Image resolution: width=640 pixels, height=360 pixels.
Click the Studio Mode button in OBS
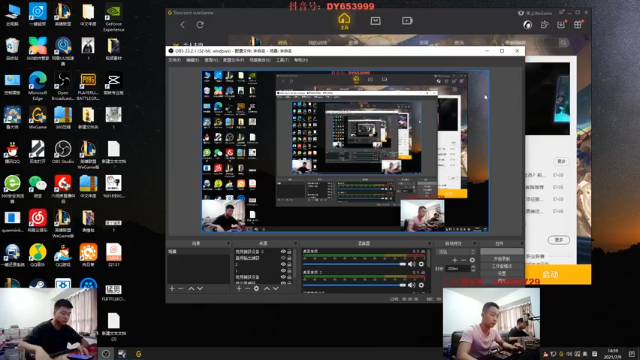(502, 266)
